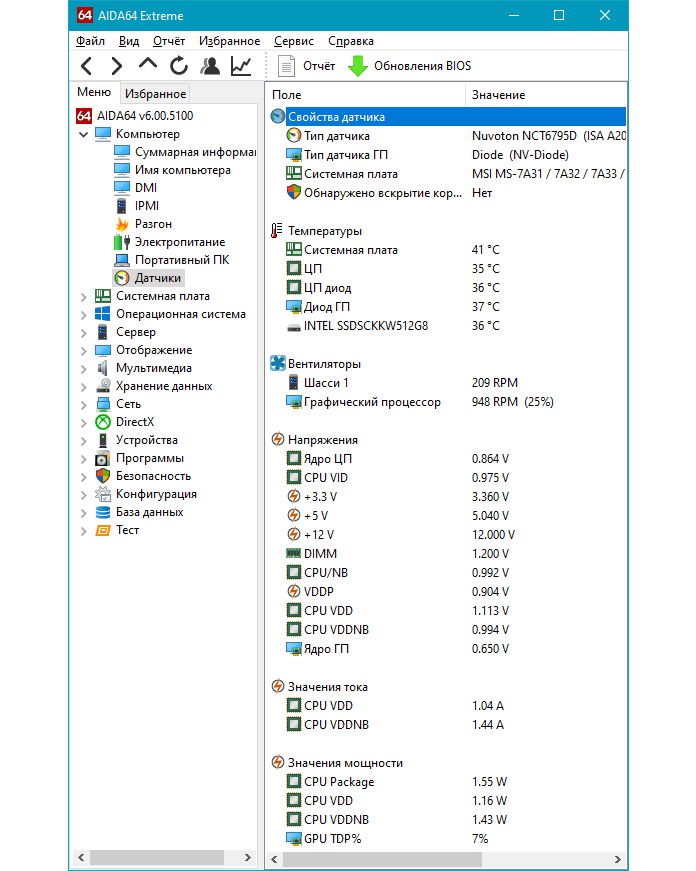Viewport: 696px width, 871px height.
Task: Click the Операционная система Windows logo icon
Action: click(103, 314)
